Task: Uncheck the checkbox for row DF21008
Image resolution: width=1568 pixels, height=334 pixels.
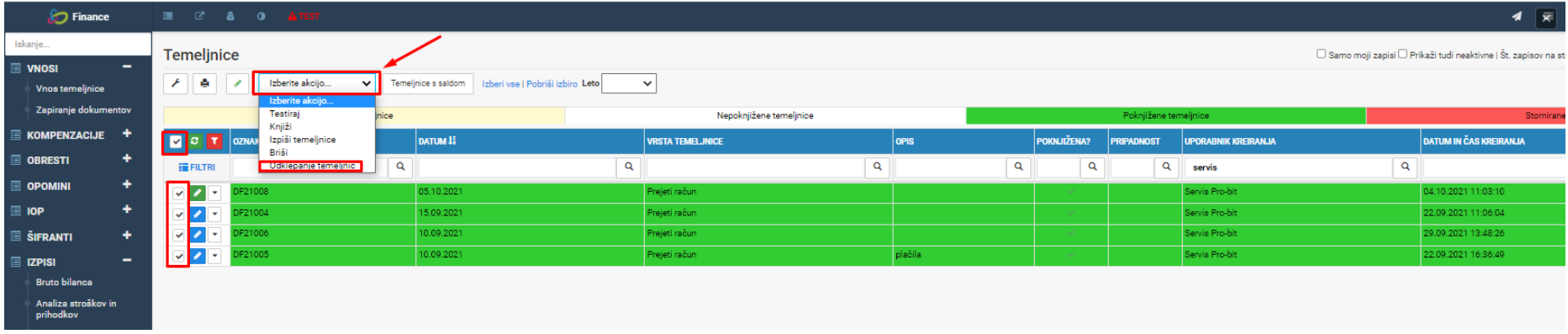Action: 179,194
